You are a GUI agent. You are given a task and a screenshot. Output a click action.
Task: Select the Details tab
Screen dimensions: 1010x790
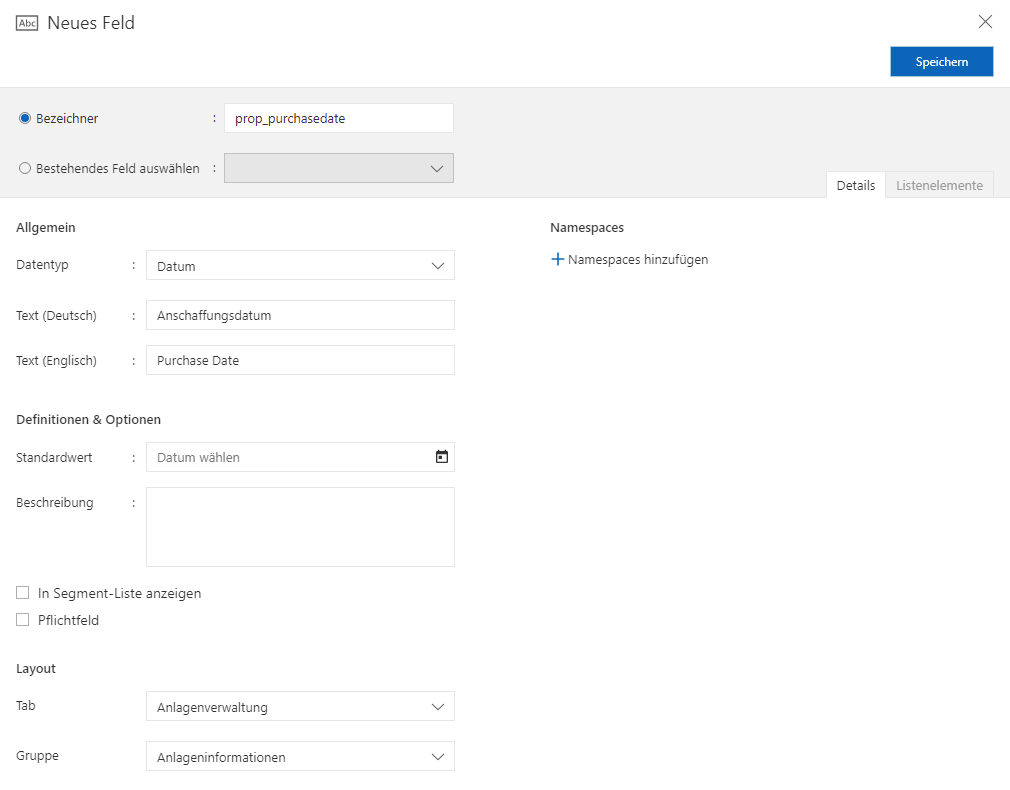(x=855, y=185)
